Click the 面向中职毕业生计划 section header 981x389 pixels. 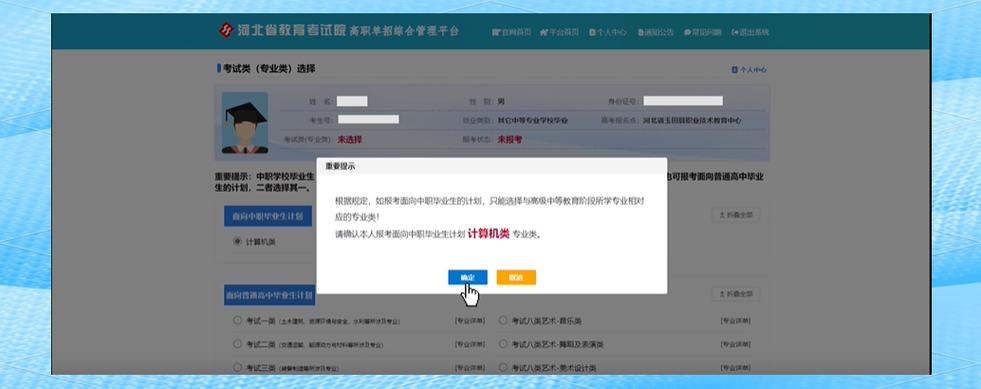(x=268, y=216)
